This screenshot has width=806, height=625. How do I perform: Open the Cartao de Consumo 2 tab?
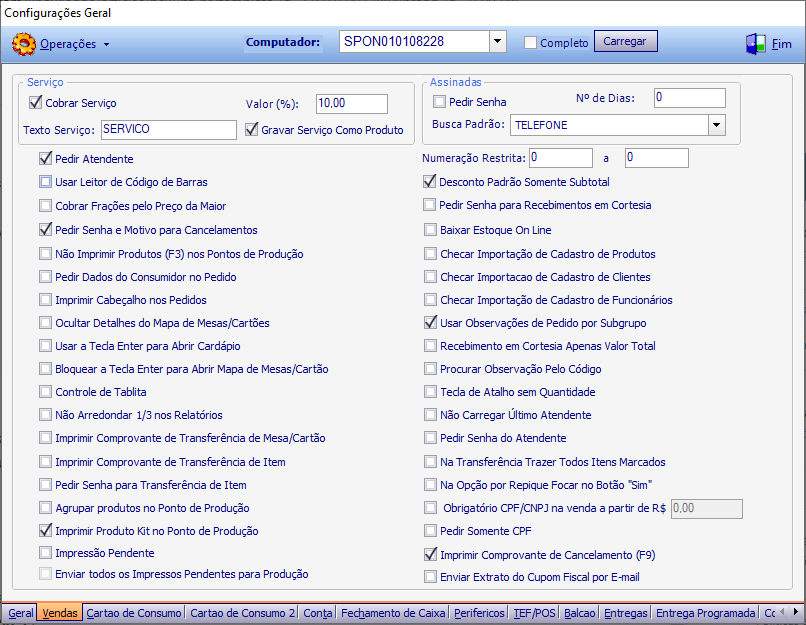(243, 613)
